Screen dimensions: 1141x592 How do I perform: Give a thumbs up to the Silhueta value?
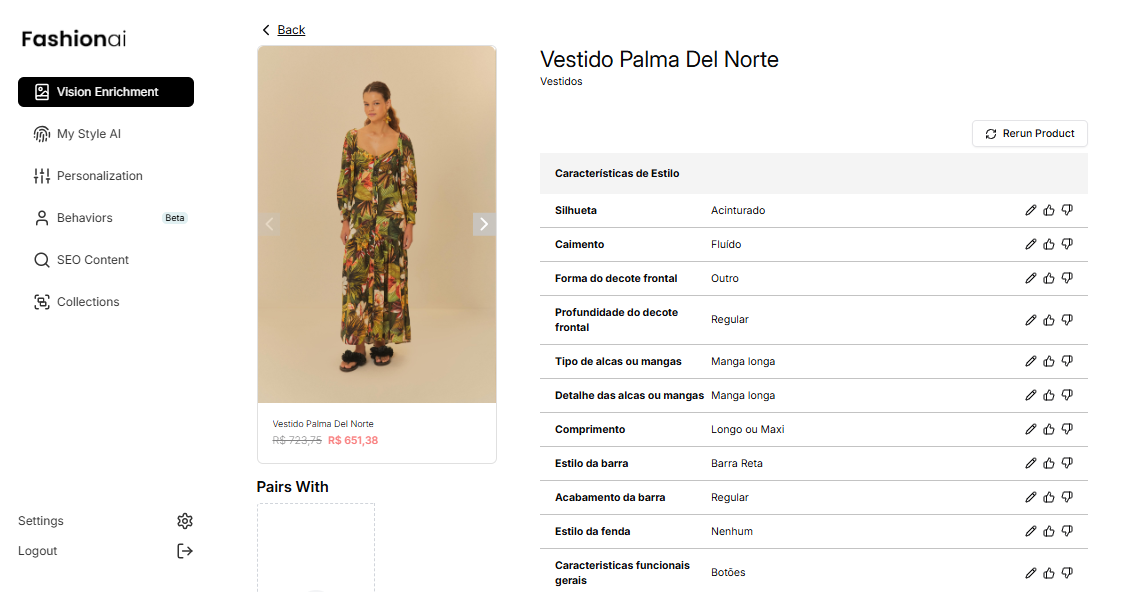(x=1048, y=210)
